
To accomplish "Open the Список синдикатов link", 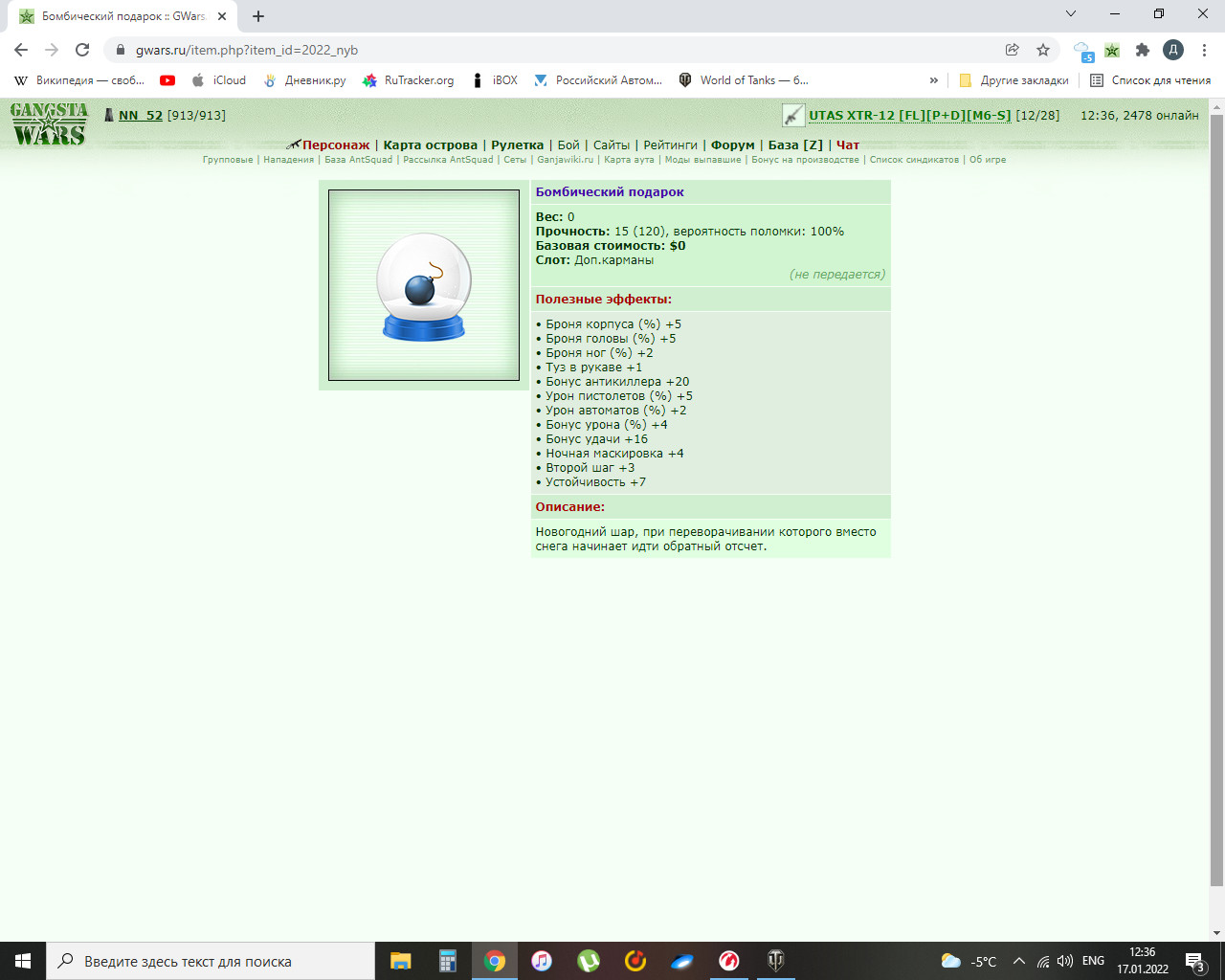I will tap(914, 160).
